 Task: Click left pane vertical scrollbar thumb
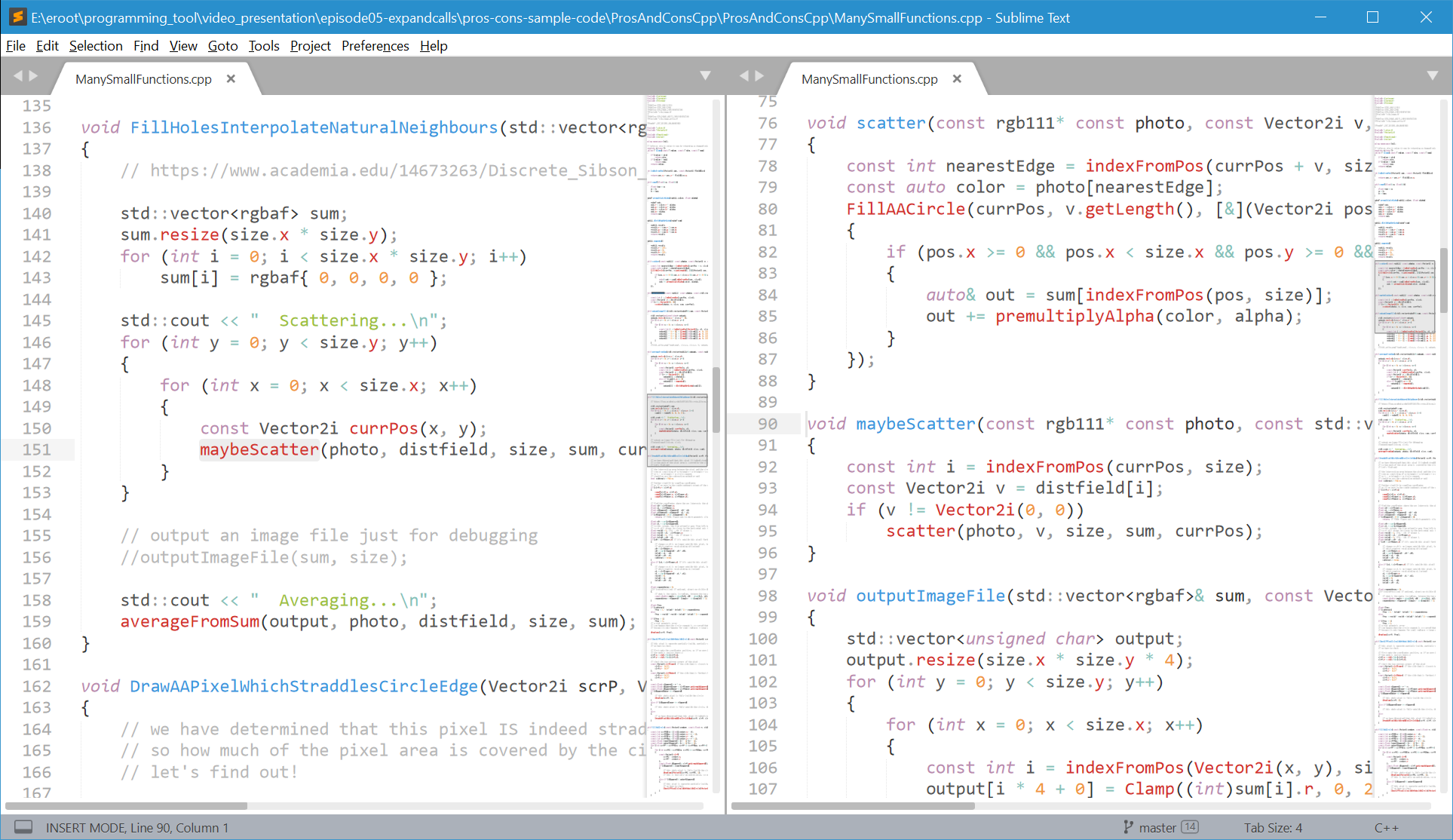(x=716, y=400)
